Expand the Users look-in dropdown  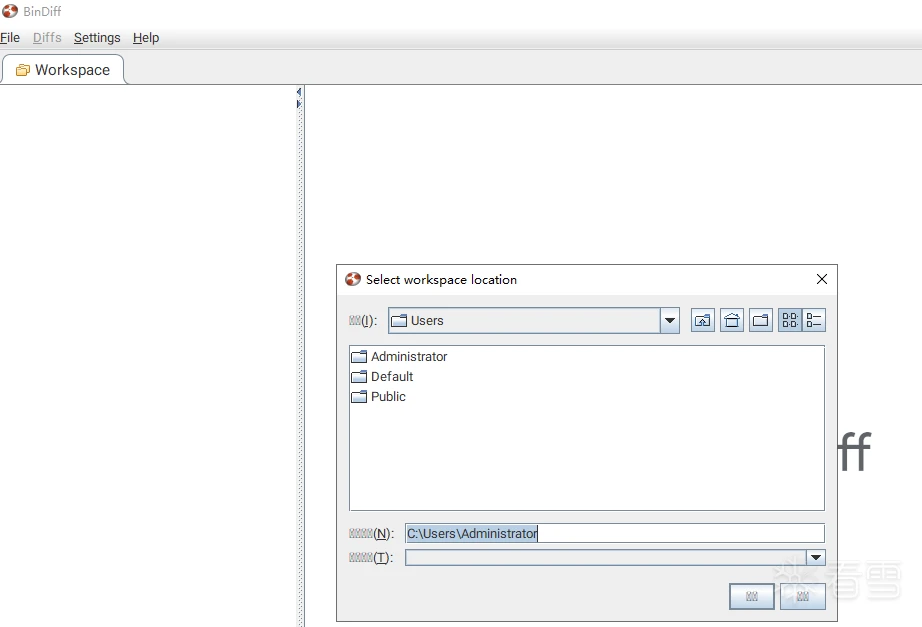pyautogui.click(x=670, y=321)
